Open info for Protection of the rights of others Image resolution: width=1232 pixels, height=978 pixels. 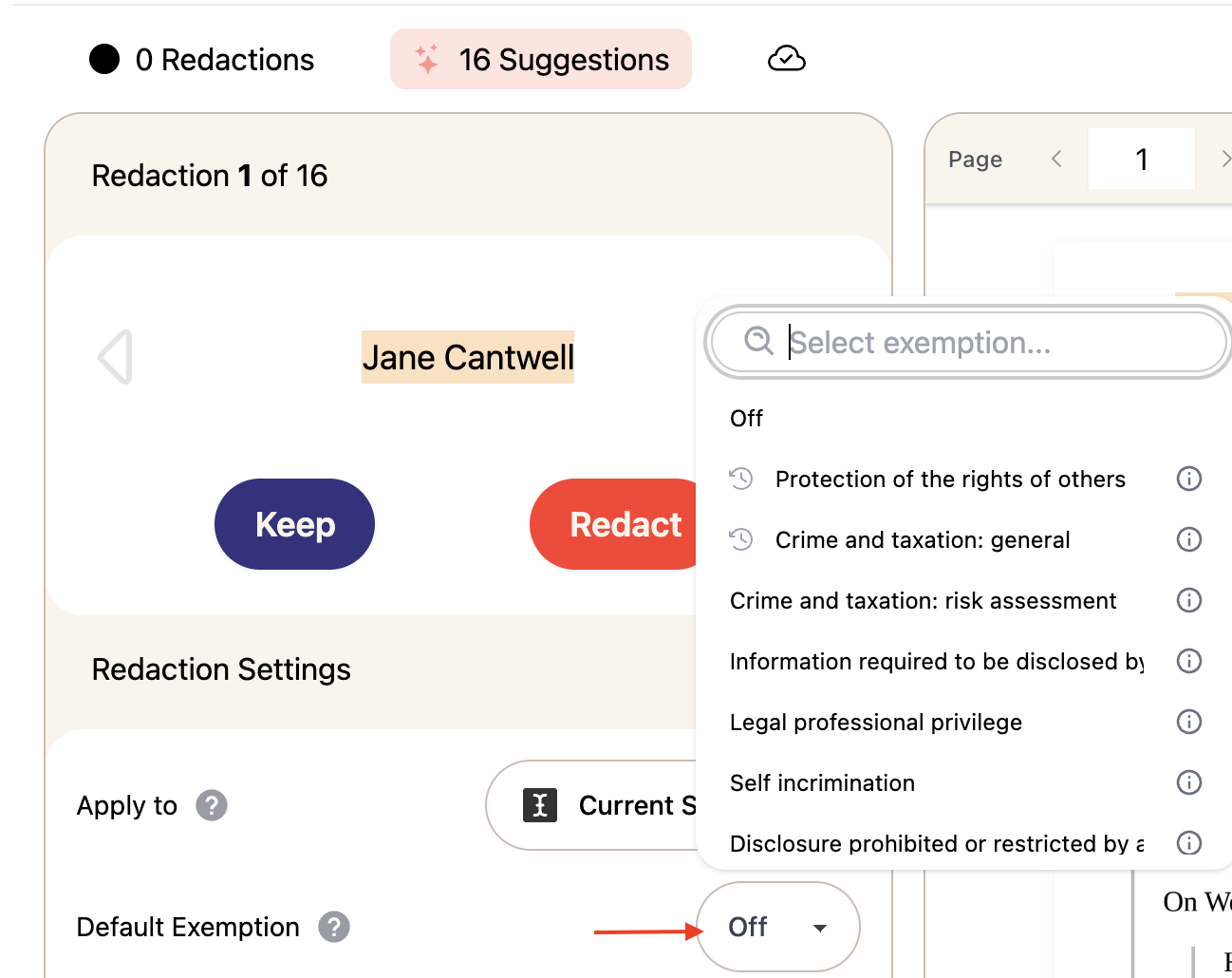(1188, 479)
